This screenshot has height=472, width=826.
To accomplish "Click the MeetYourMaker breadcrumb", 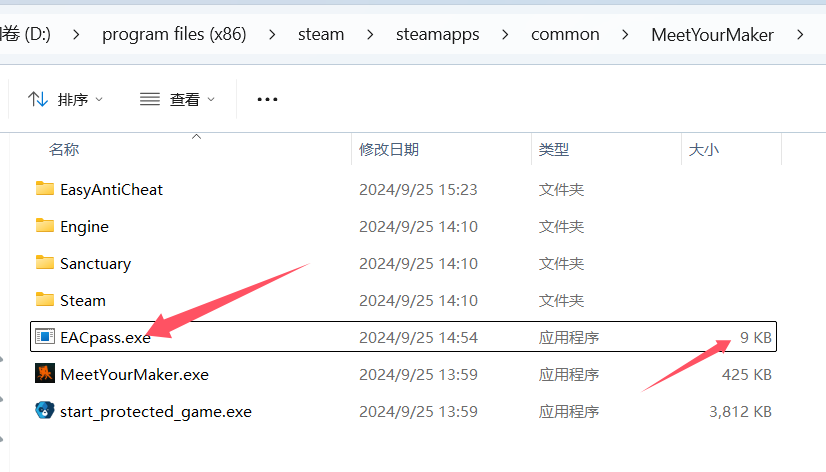I will click(712, 35).
